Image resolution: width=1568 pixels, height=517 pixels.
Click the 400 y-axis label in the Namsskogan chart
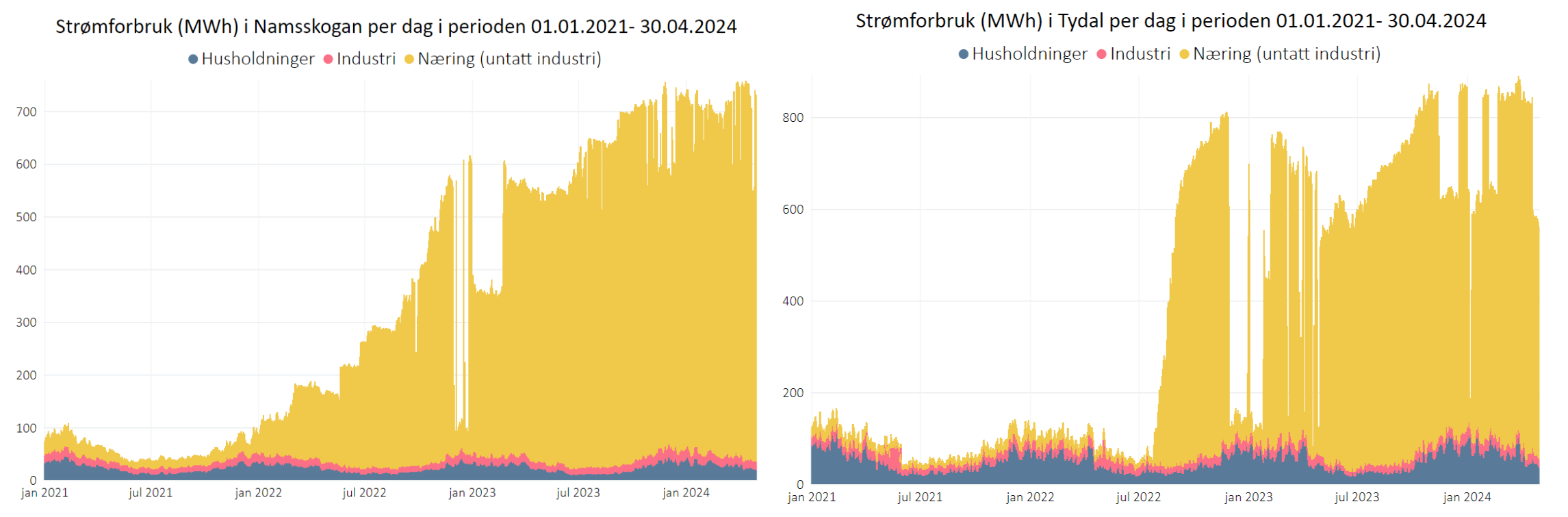pyautogui.click(x=27, y=270)
